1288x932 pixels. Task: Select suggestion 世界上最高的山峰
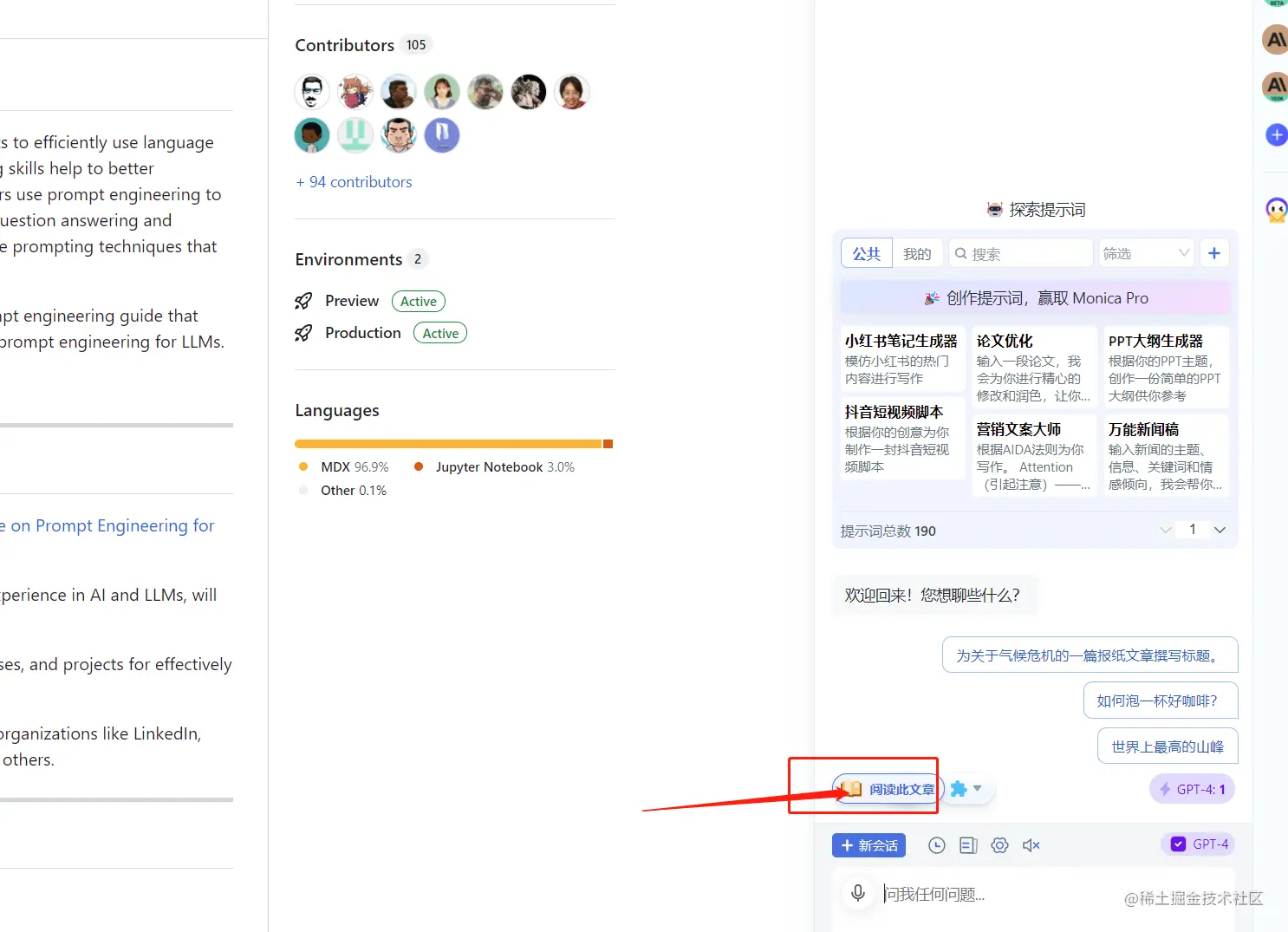point(1168,746)
